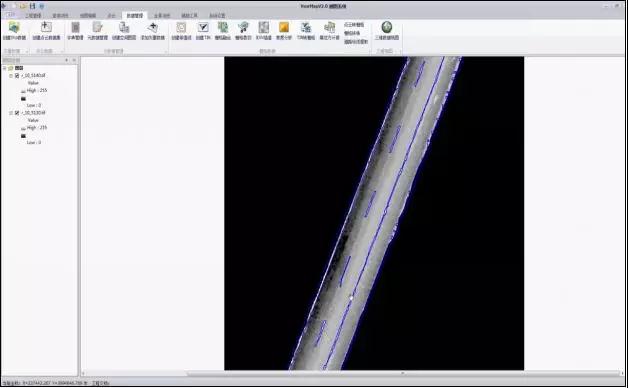Click the create contour lines icon
Viewport: 628px width, 388px height.
point(181,27)
